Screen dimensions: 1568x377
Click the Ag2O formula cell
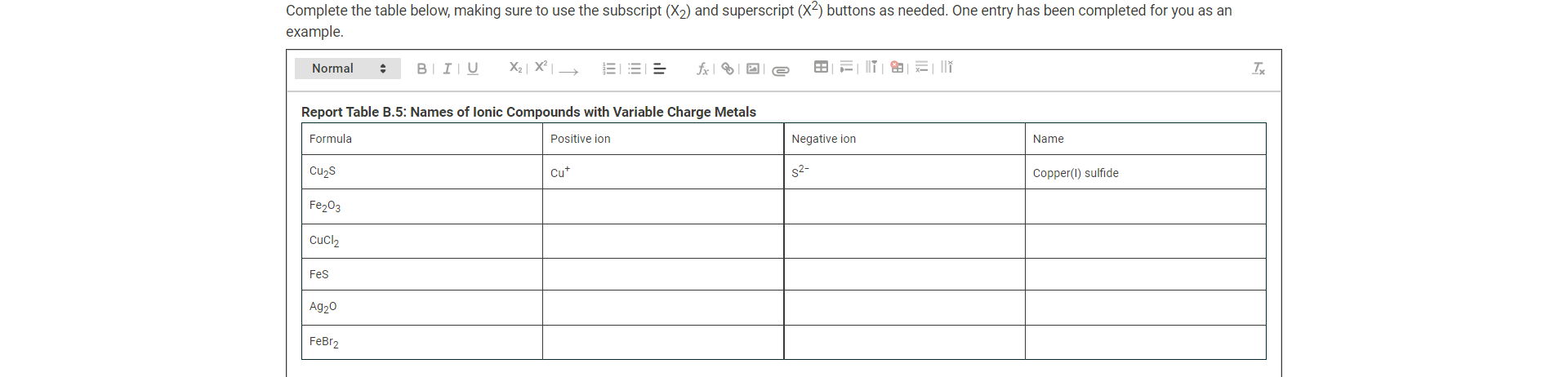(x=422, y=308)
